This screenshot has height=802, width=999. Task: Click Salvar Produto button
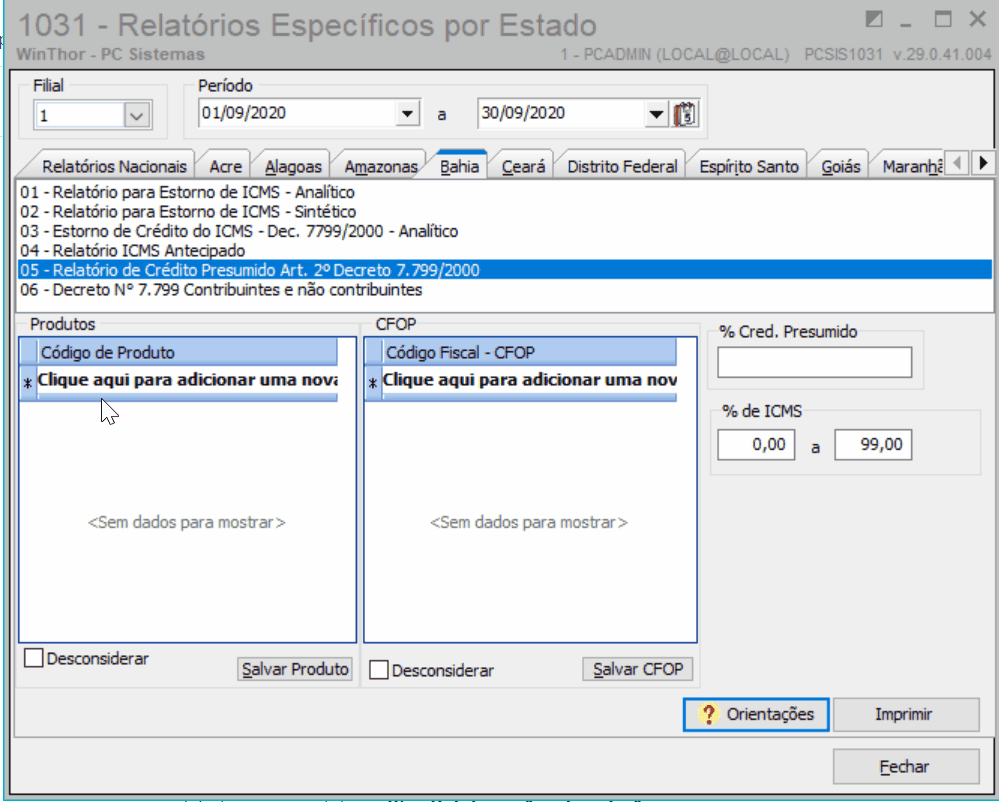coord(295,669)
